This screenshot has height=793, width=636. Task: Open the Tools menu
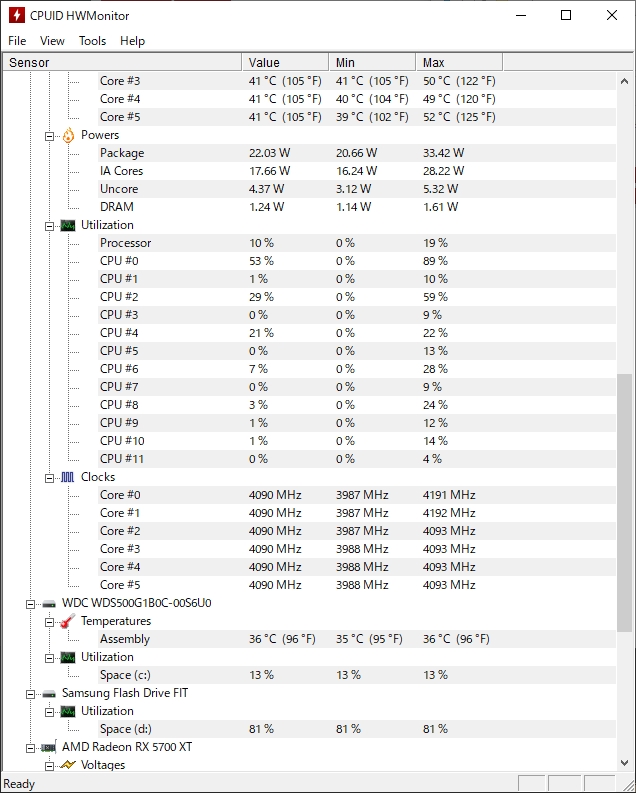click(x=92, y=41)
